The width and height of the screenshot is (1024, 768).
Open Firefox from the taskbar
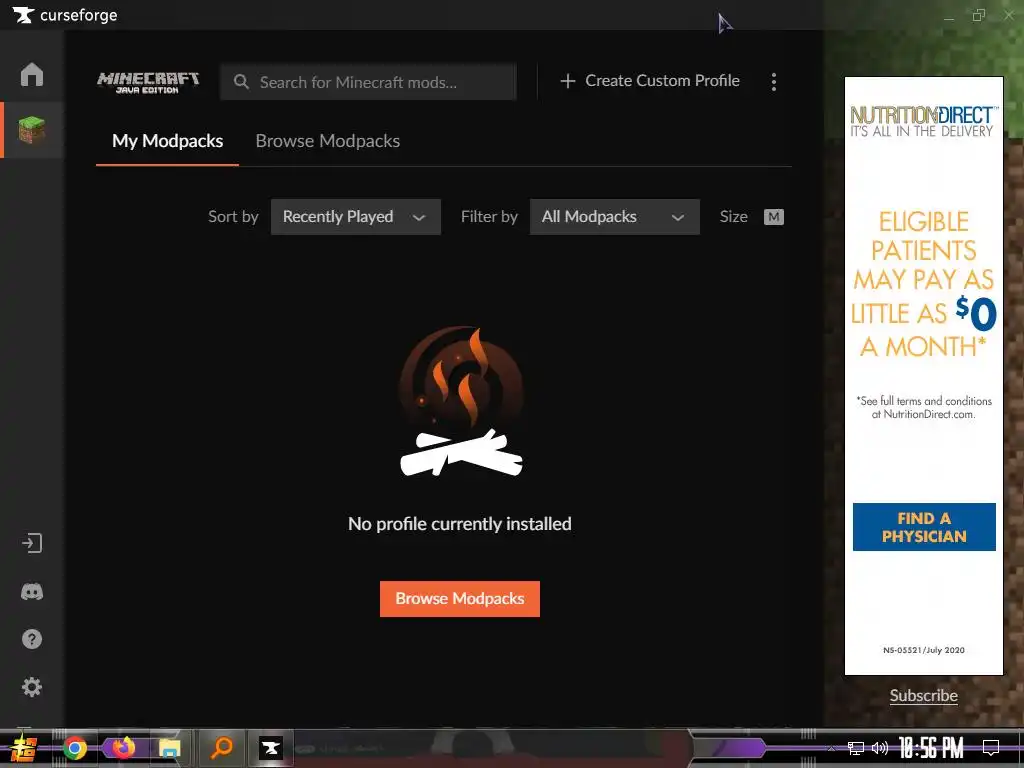click(x=123, y=748)
